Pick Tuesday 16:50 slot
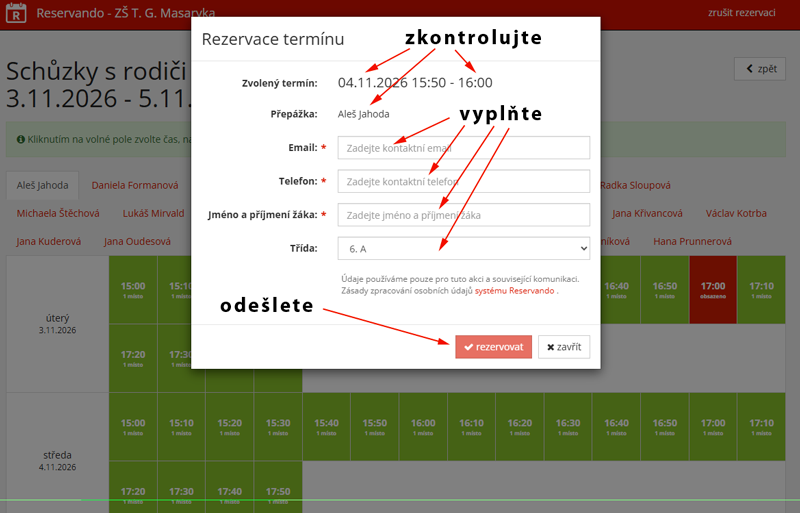This screenshot has height=513, width=800. click(665, 290)
